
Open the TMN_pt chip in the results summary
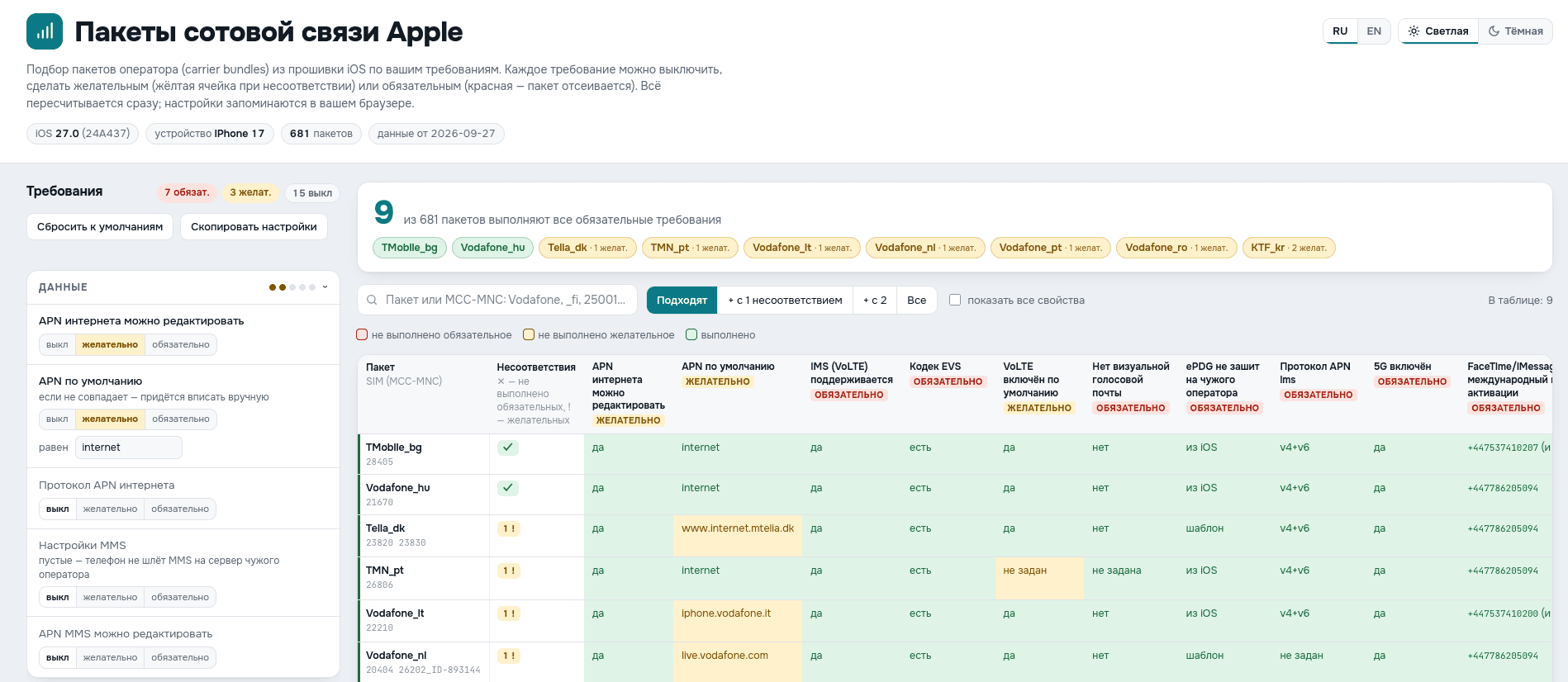pyautogui.click(x=690, y=248)
